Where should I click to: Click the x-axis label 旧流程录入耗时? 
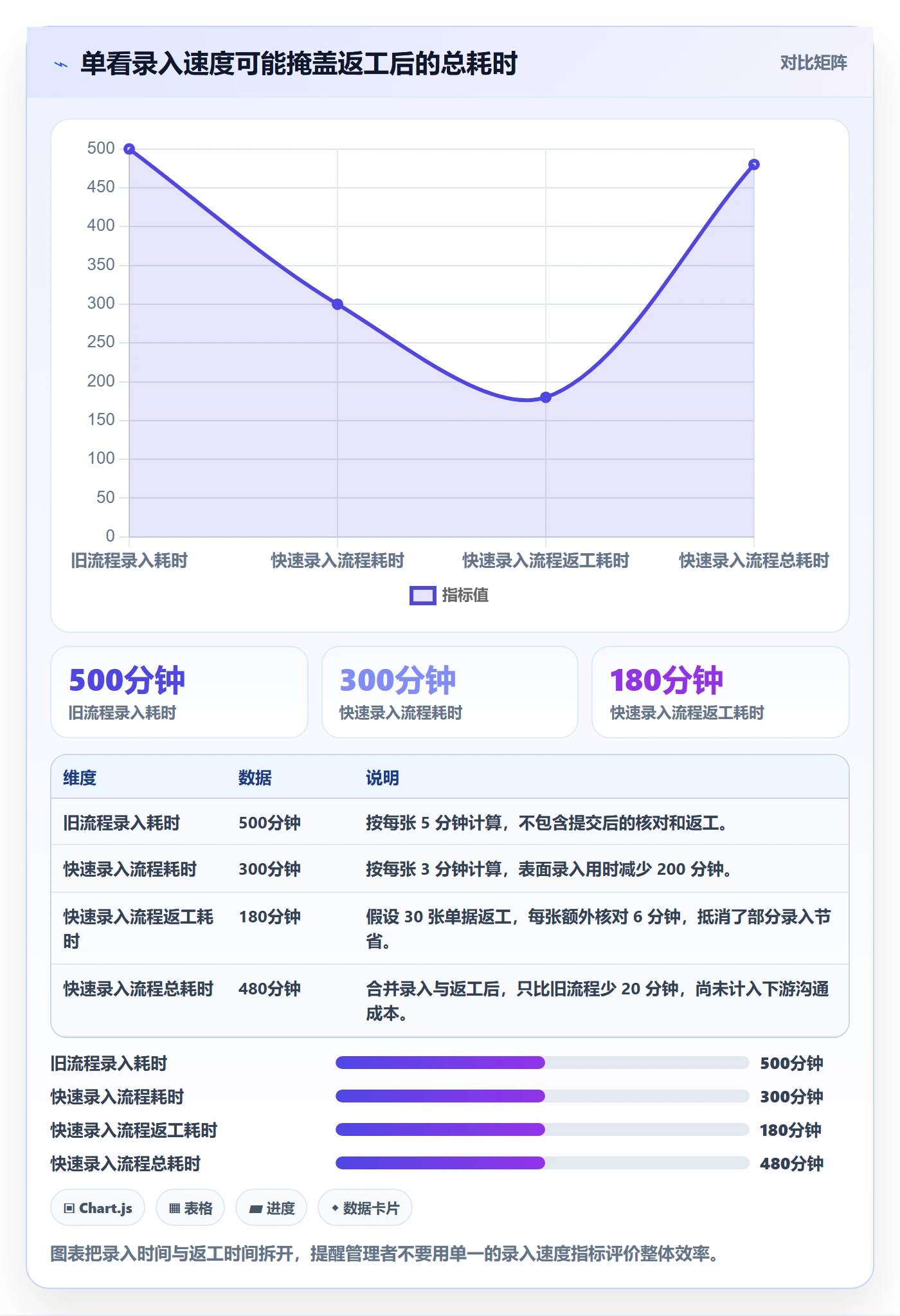[129, 561]
